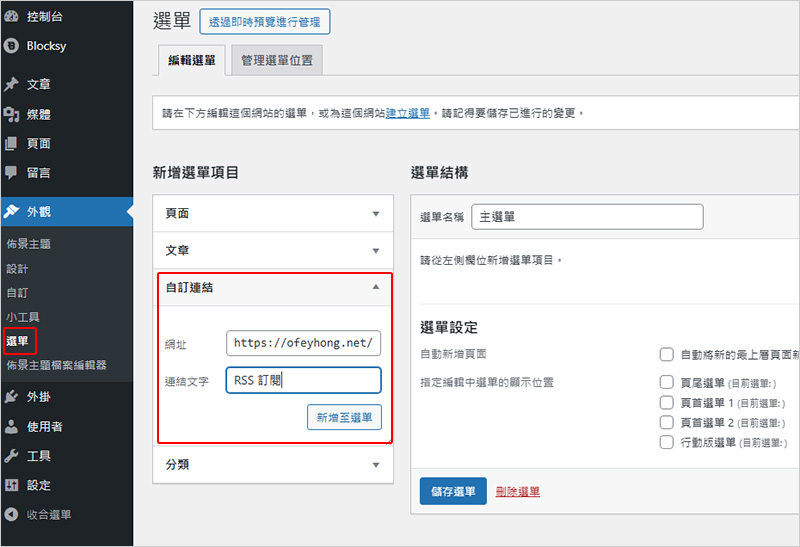Switch to the 管理選單位置 tab

click(x=277, y=60)
